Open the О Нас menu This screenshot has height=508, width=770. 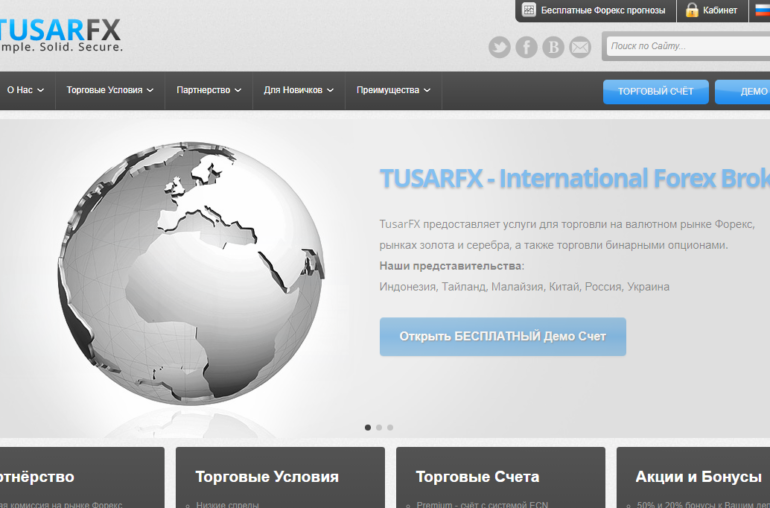coord(25,90)
